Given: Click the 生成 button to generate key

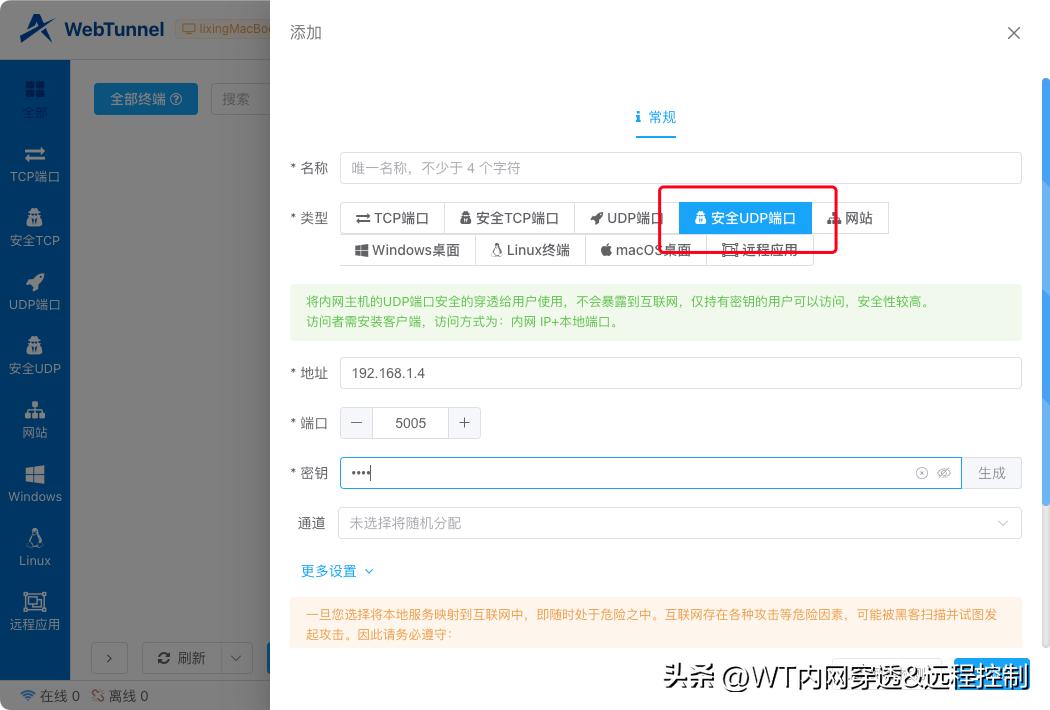Looking at the screenshot, I should [x=992, y=472].
